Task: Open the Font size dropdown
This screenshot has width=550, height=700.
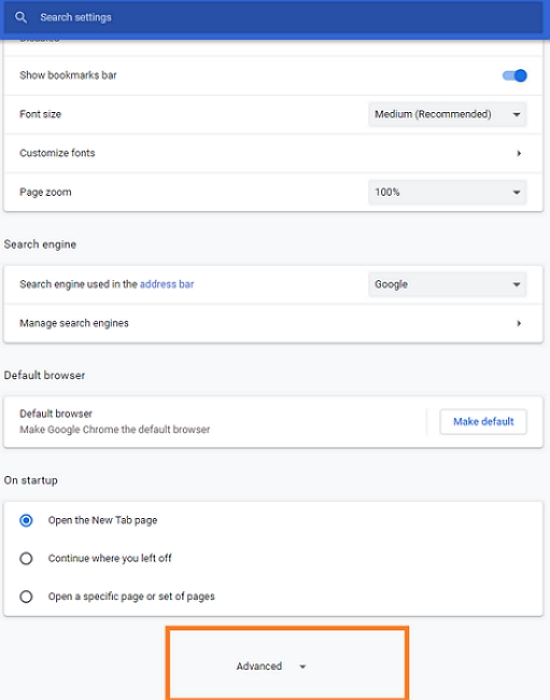Action: pyautogui.click(x=447, y=114)
